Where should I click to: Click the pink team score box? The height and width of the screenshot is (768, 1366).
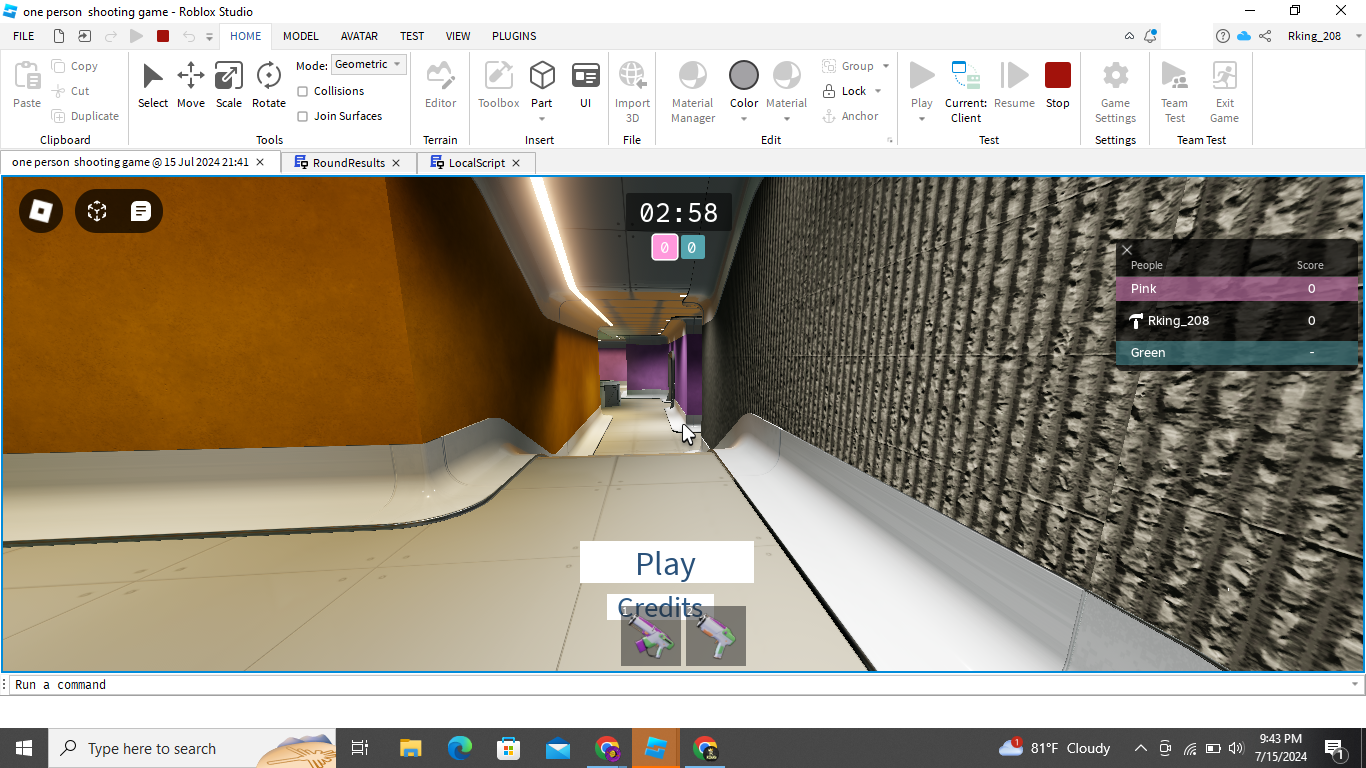(x=665, y=247)
